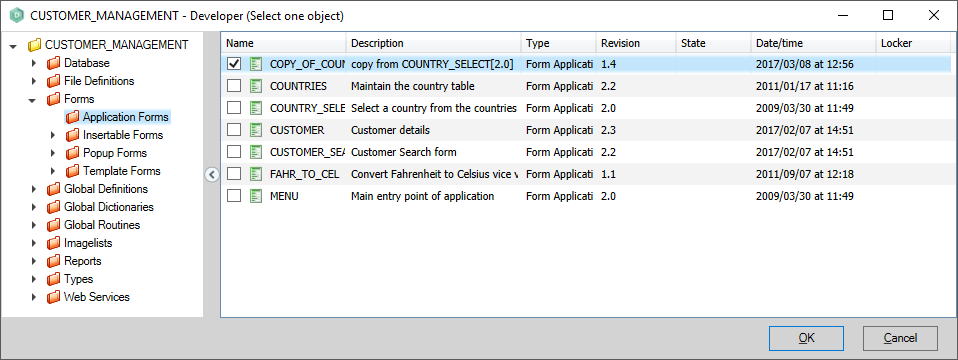Sort the list by the Revision column header
The image size is (958, 360).
[636, 43]
